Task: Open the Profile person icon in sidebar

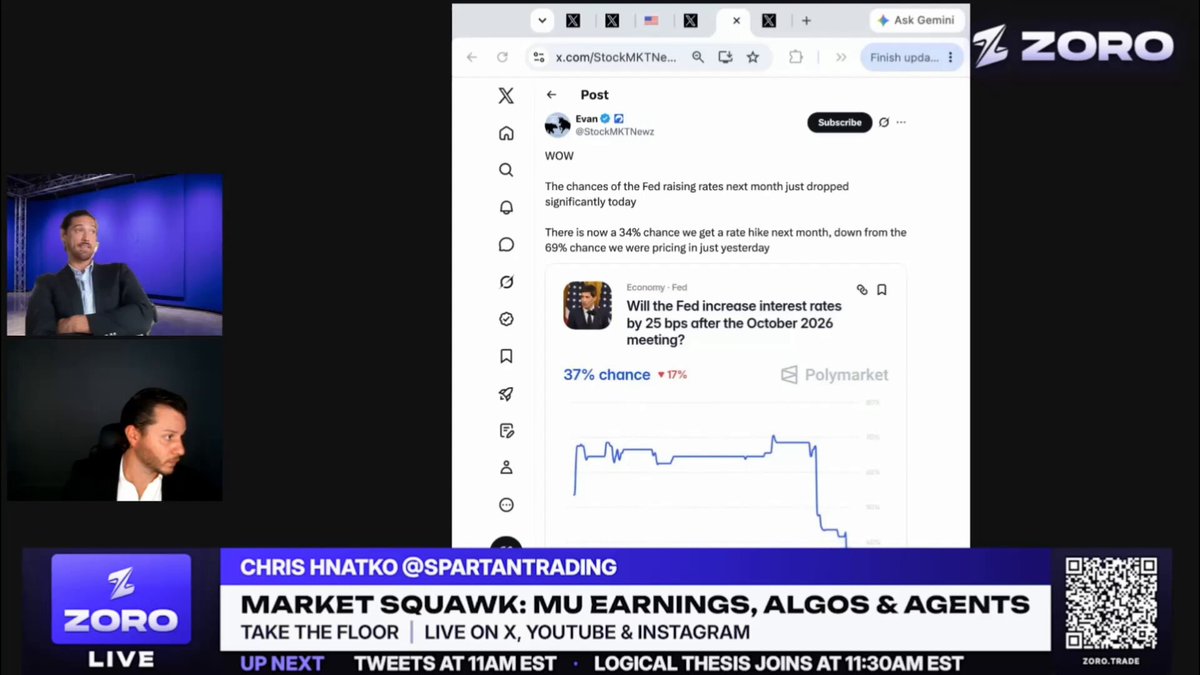Action: 506,467
